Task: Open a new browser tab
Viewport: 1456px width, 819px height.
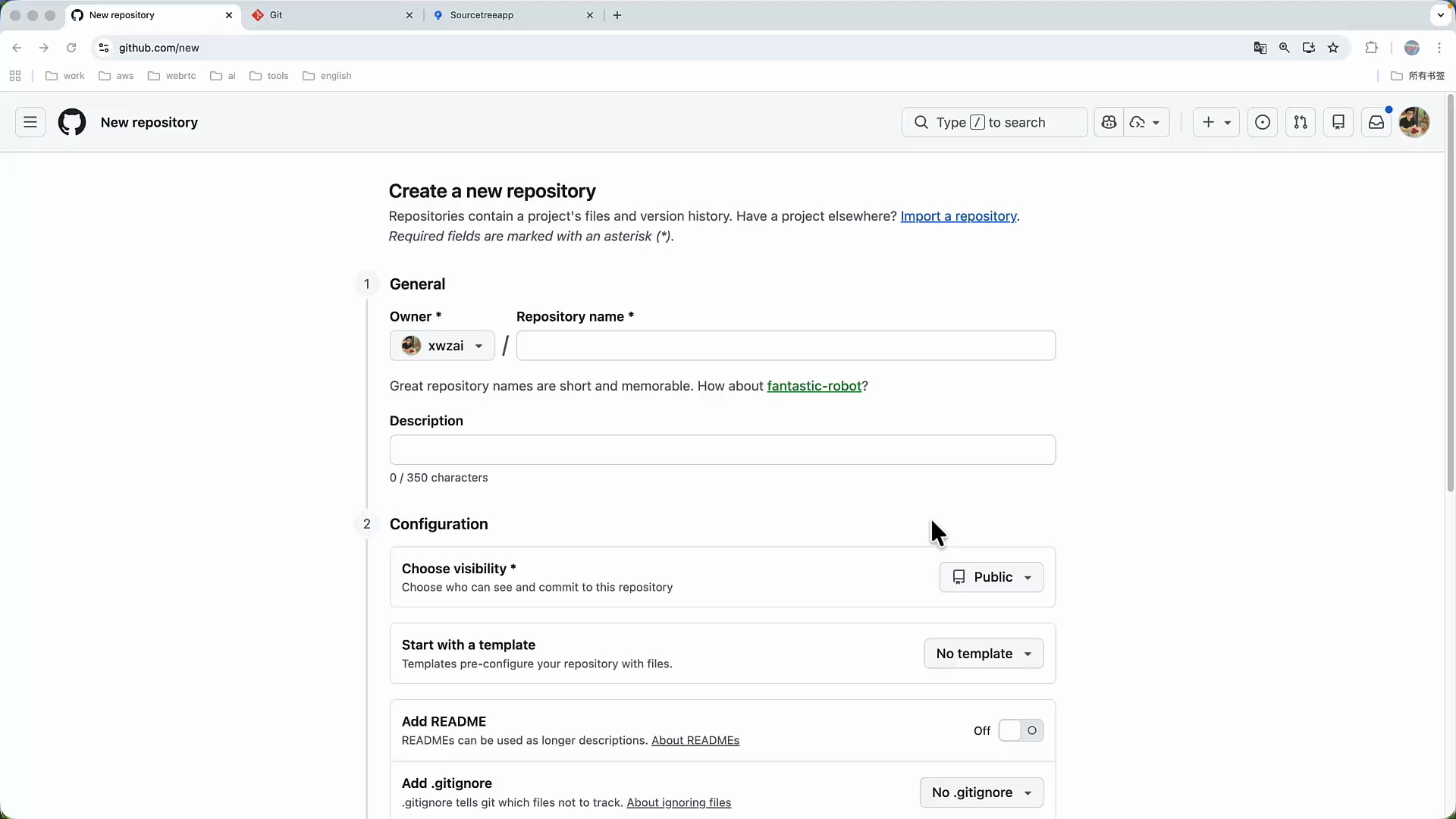Action: [x=617, y=15]
